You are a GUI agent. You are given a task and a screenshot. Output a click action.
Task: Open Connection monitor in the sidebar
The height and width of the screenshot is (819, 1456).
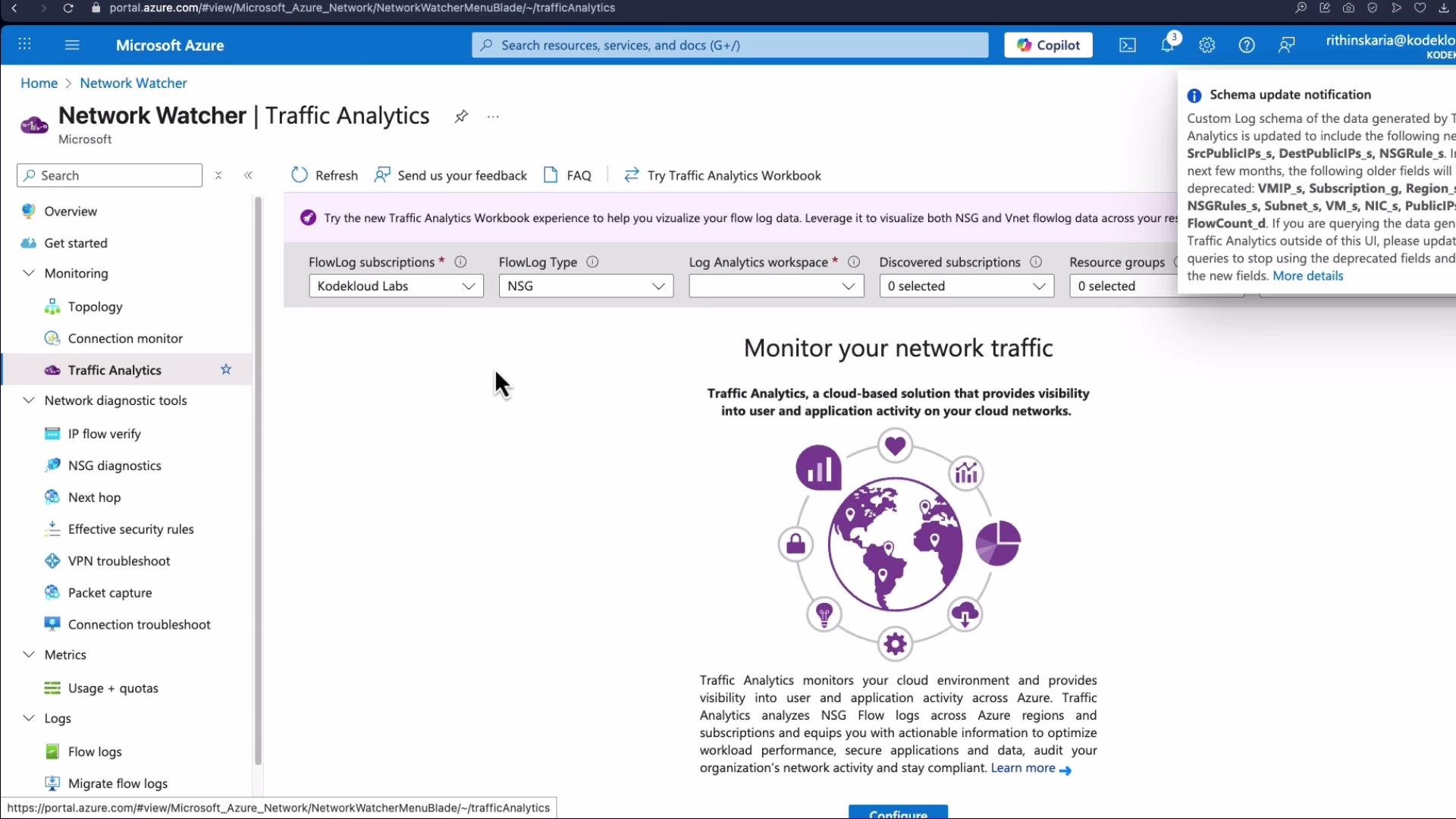(126, 338)
